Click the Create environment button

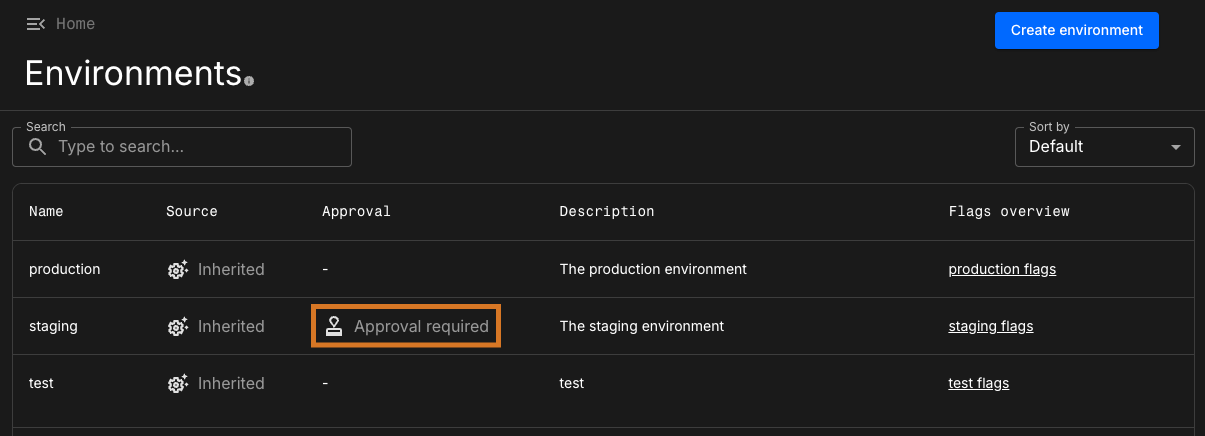click(1077, 30)
